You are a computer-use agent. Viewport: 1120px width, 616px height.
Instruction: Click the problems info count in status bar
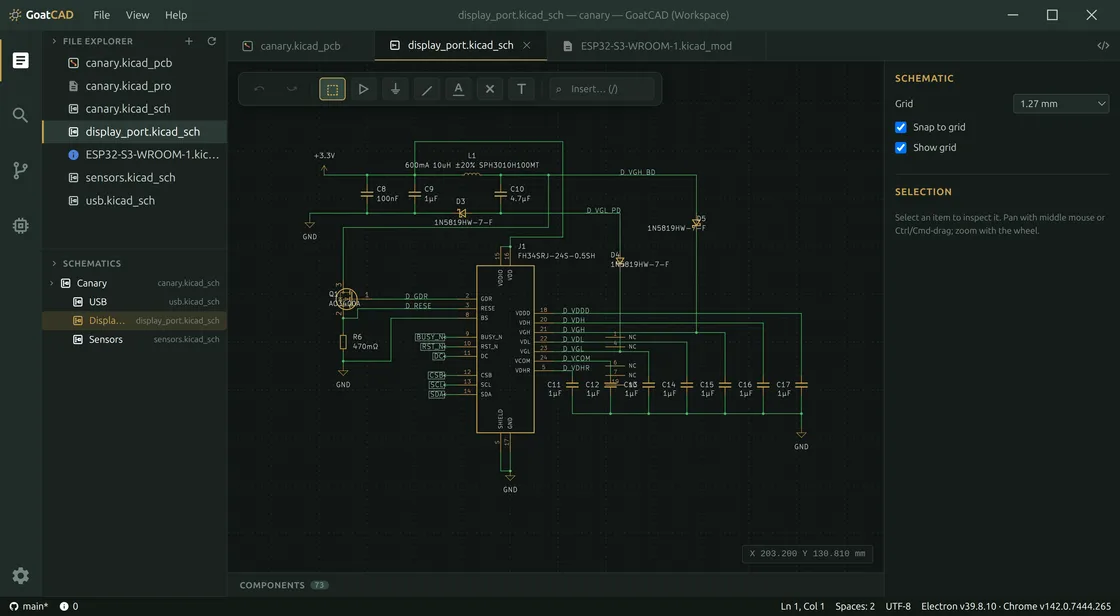pyautogui.click(x=69, y=606)
